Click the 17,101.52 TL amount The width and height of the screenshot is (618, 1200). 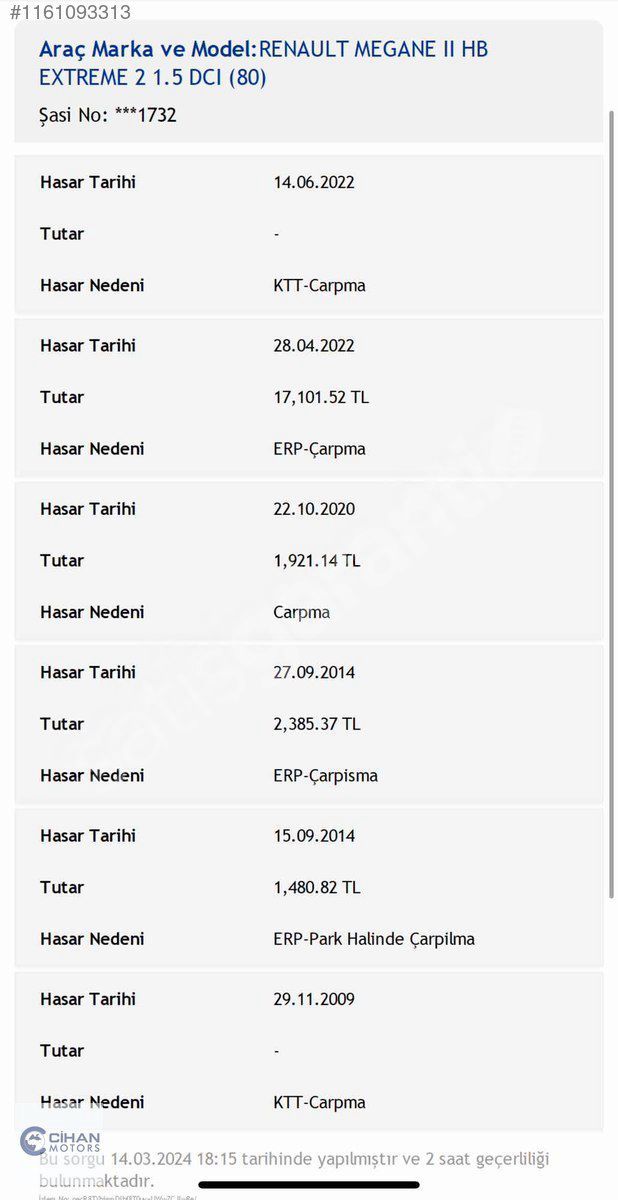click(321, 397)
